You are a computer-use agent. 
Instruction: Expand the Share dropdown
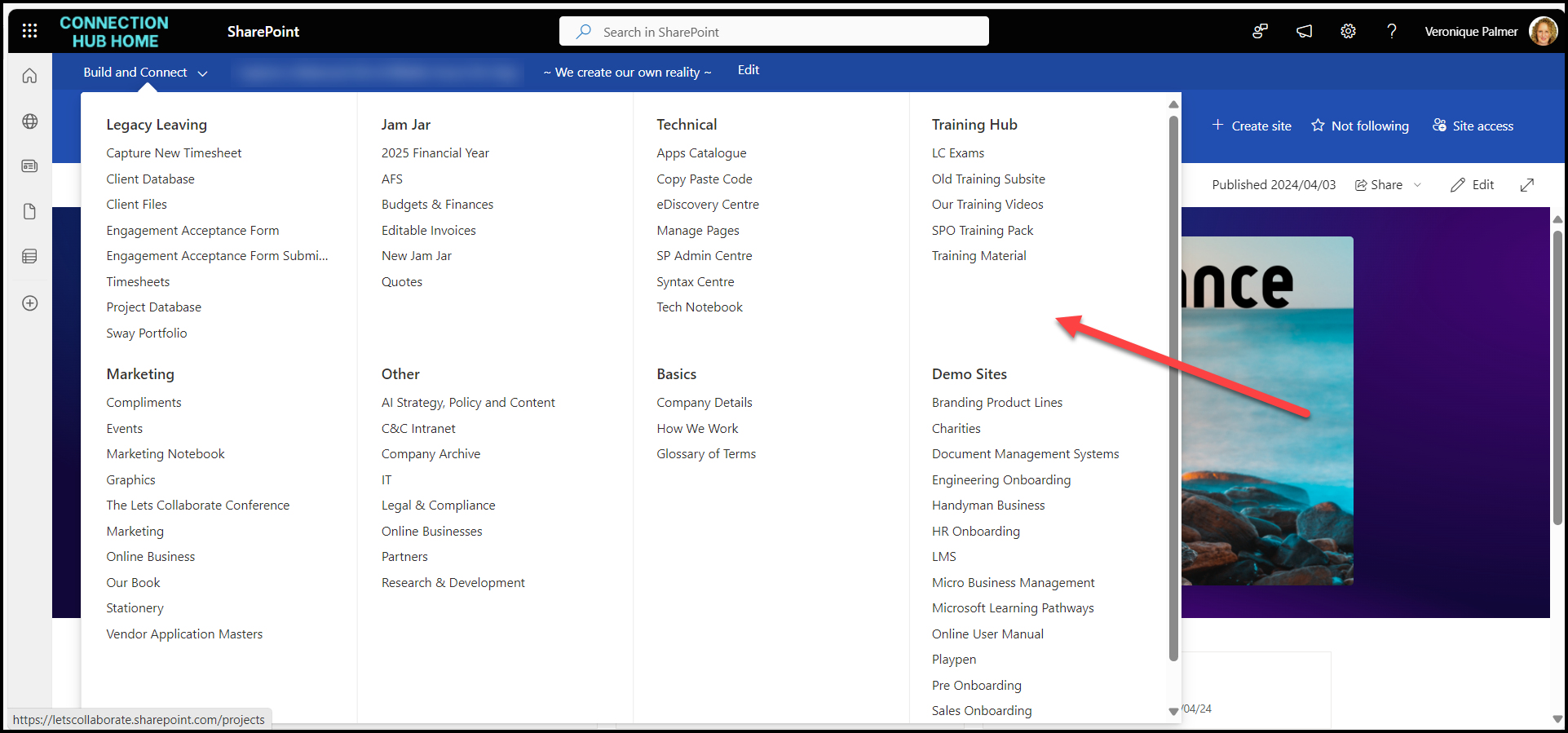click(x=1417, y=185)
